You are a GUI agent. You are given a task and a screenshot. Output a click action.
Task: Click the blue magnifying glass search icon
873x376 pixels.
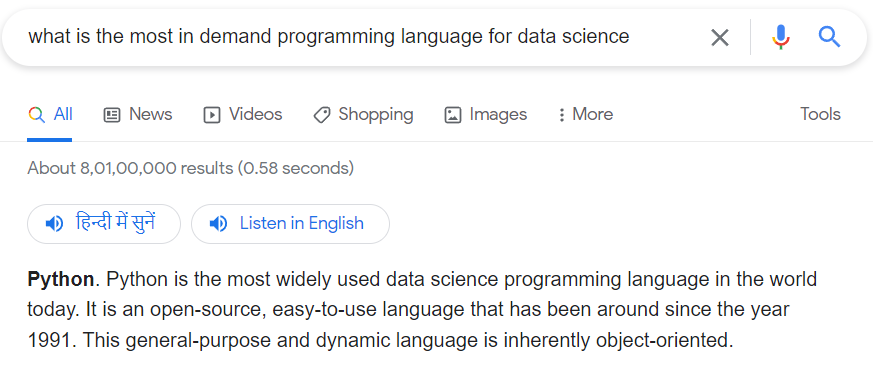829,37
